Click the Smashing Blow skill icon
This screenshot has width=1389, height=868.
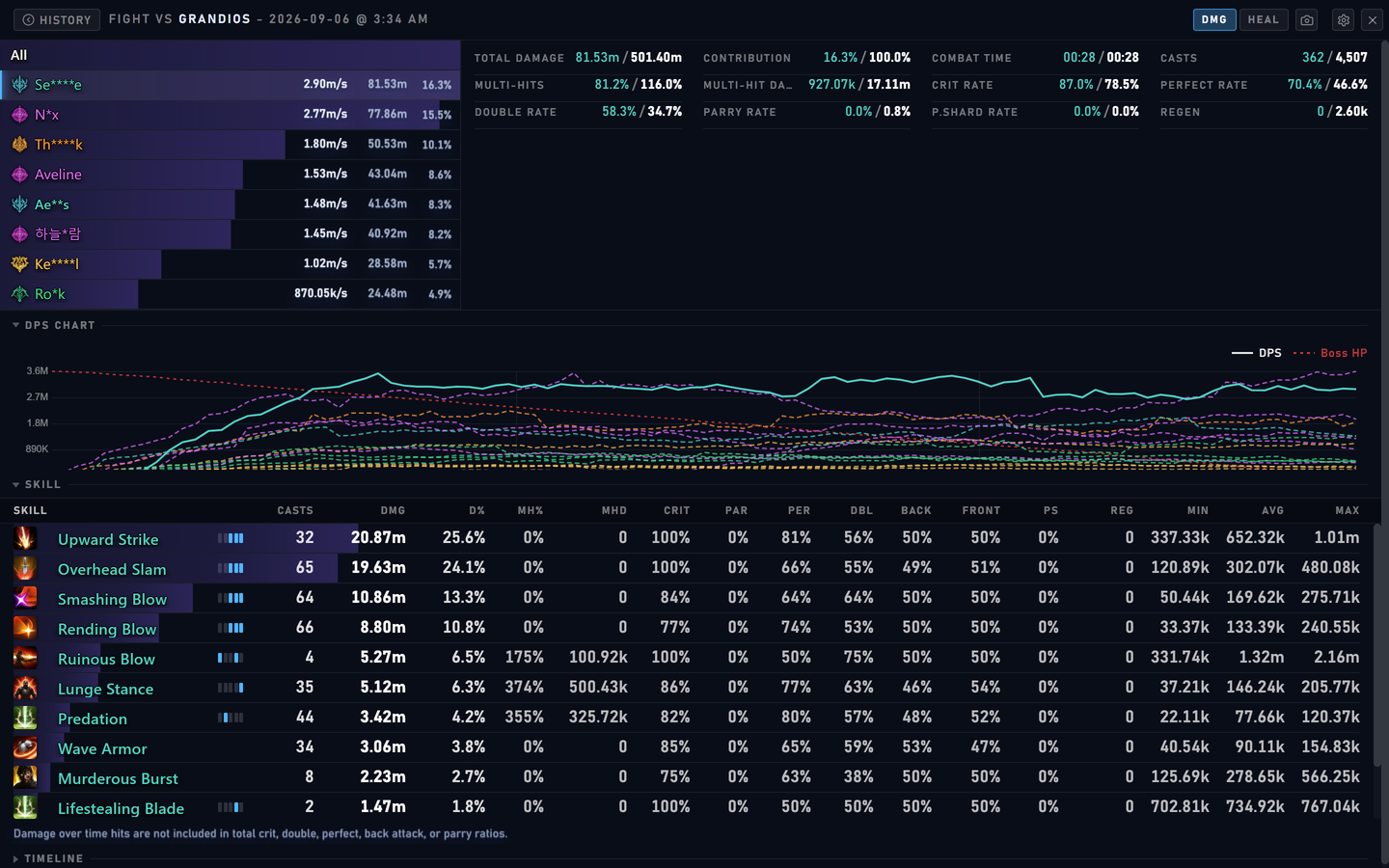click(25, 598)
